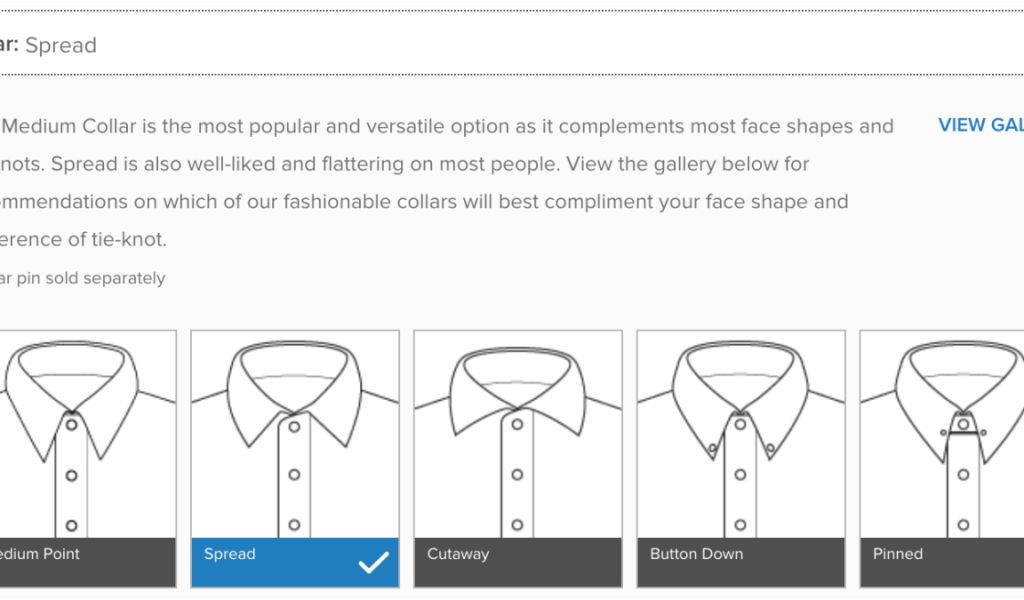Choose the Button Down label bar
The width and height of the screenshot is (1024, 600).
tap(740, 562)
